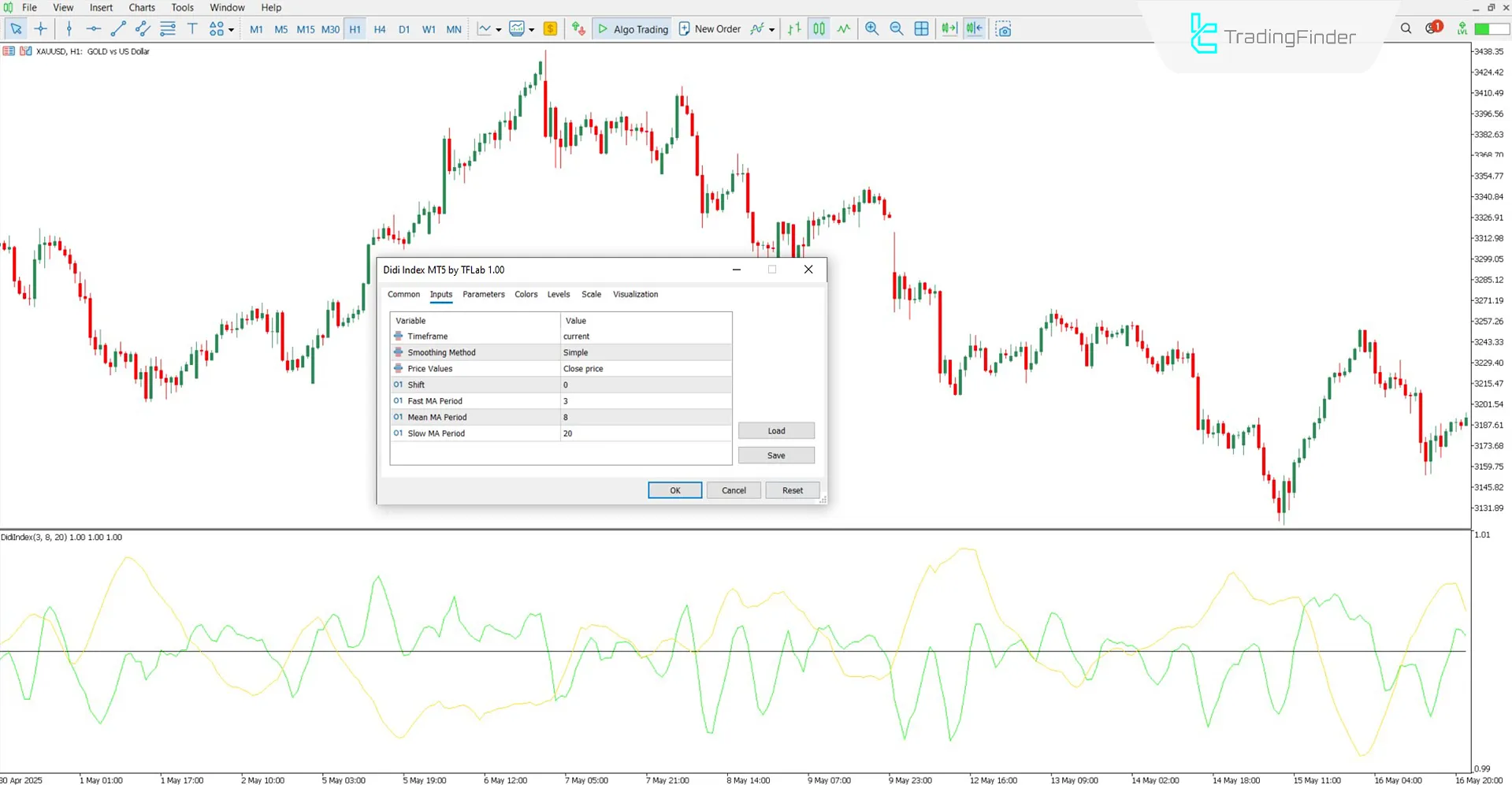Enable Auto Scroll to chart end
The height and width of the screenshot is (785, 1512).
point(949,28)
